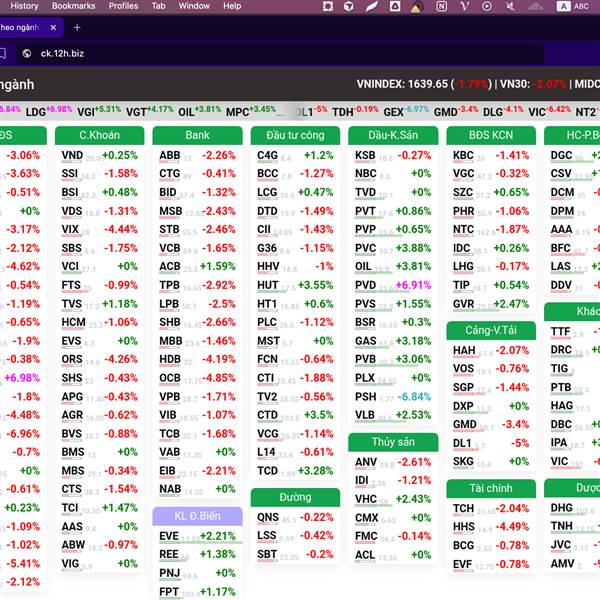This screenshot has width=600, height=600.
Task: Focus the ck.12h.biz address bar
Action: 279,54
